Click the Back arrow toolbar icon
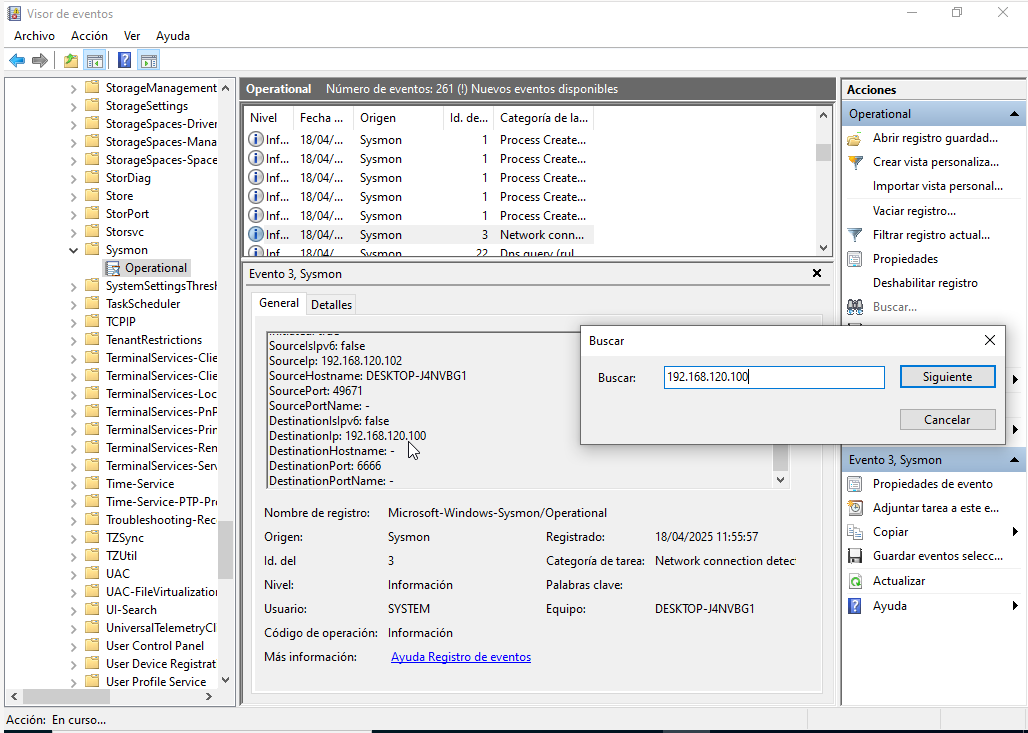Image resolution: width=1028 pixels, height=733 pixels. [x=17, y=61]
